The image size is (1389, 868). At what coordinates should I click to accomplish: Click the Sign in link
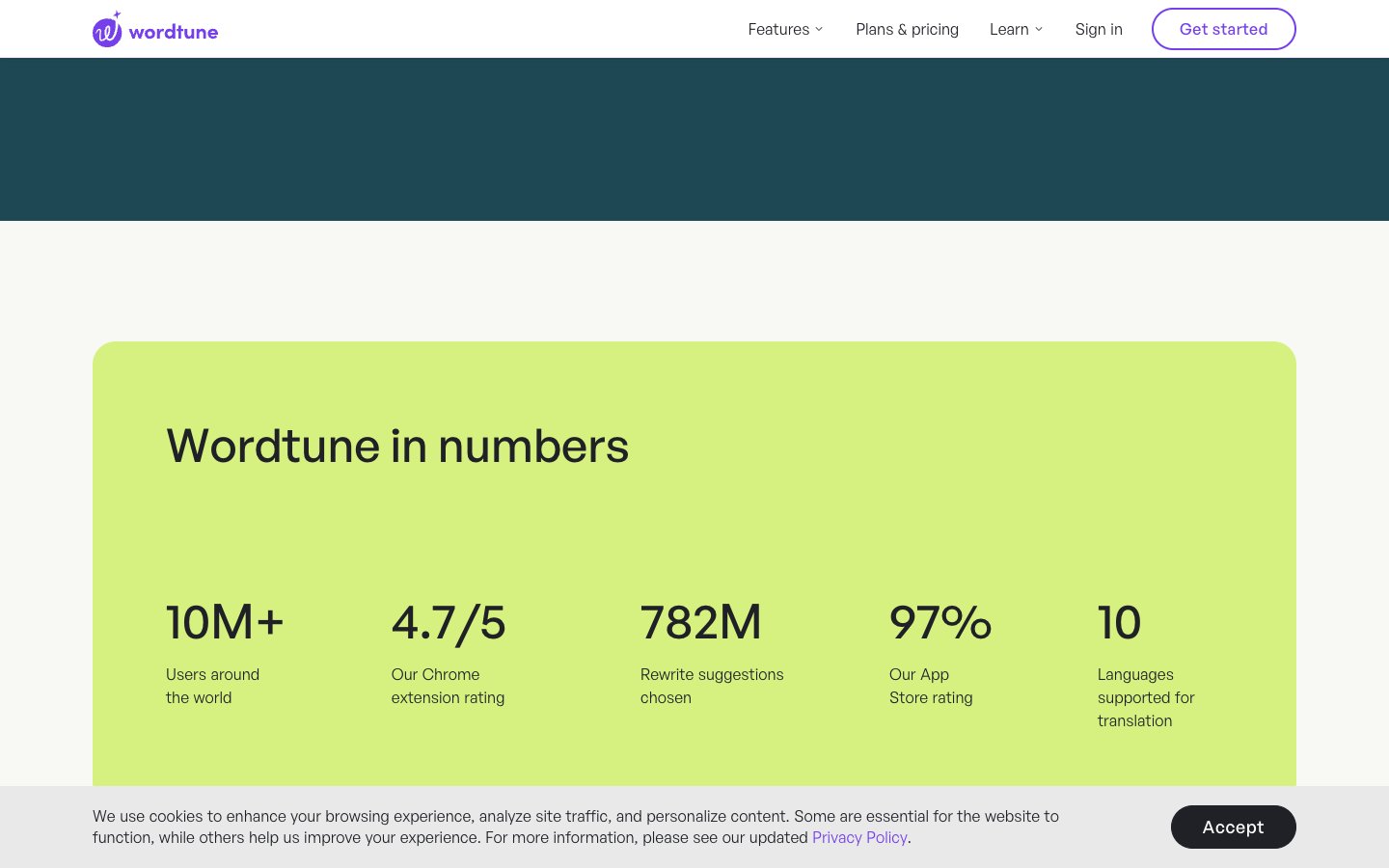[1099, 29]
